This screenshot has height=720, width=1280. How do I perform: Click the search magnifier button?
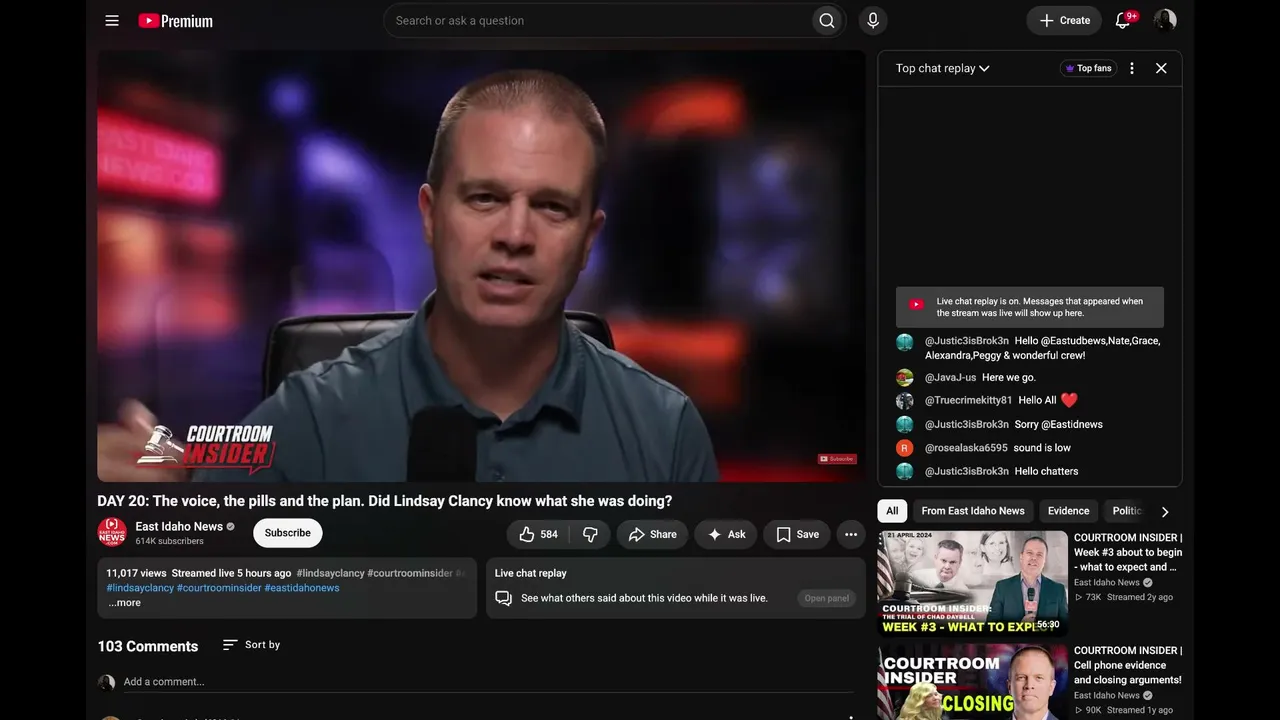[827, 21]
